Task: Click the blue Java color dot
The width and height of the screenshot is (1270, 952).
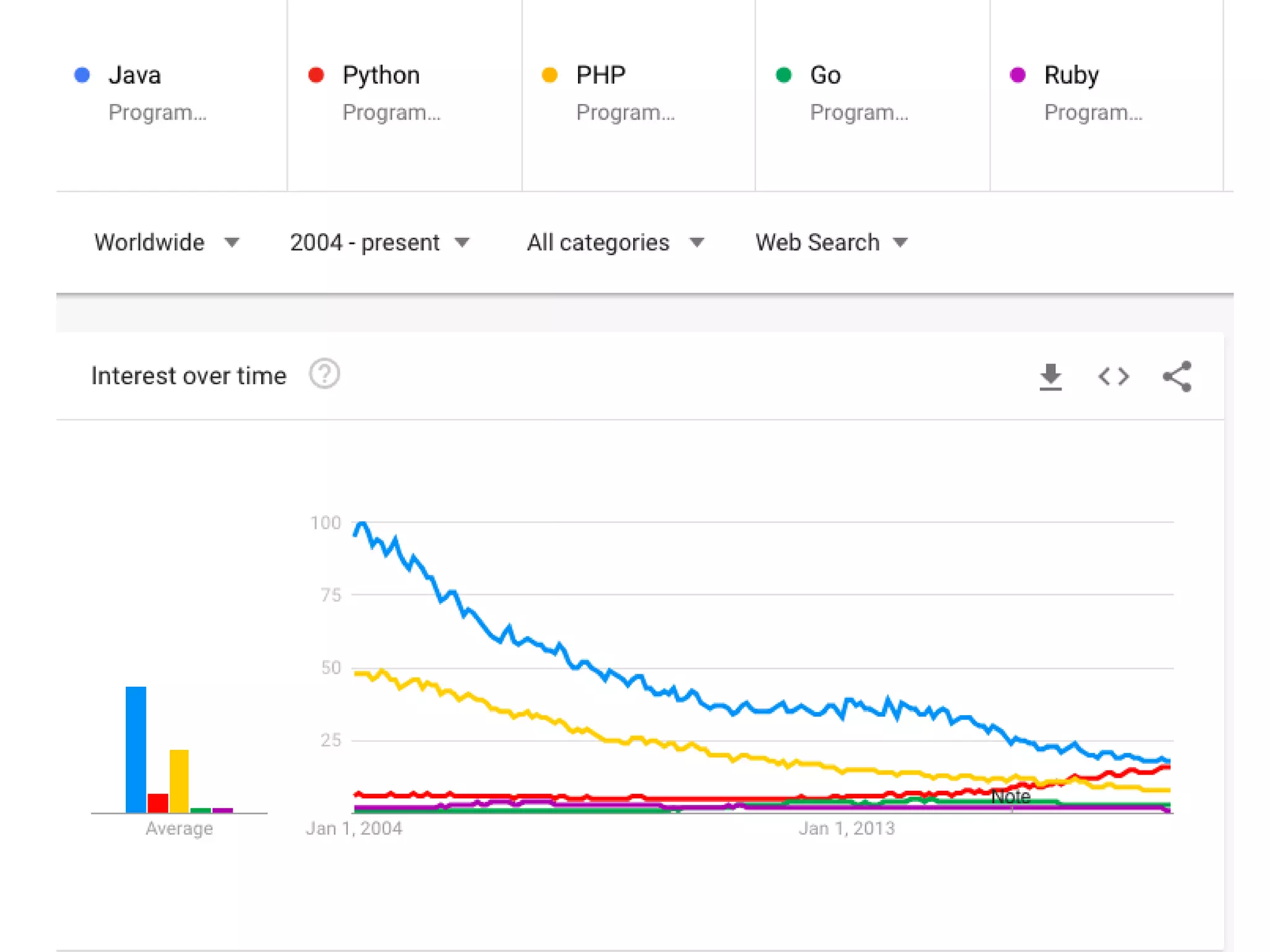Action: (82, 75)
